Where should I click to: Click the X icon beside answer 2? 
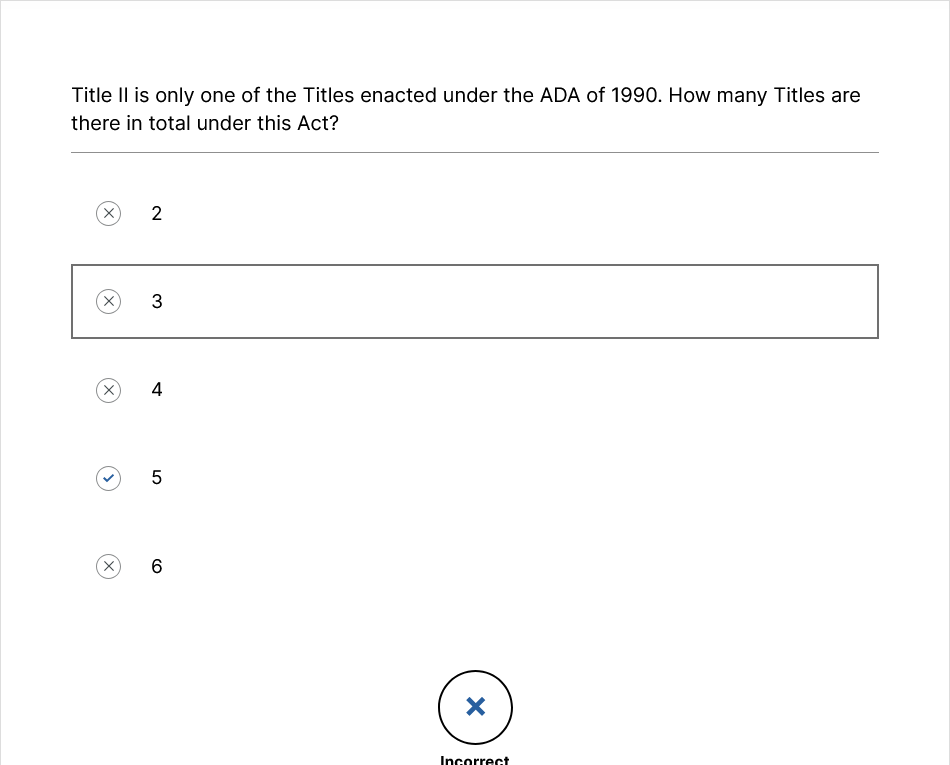[108, 214]
